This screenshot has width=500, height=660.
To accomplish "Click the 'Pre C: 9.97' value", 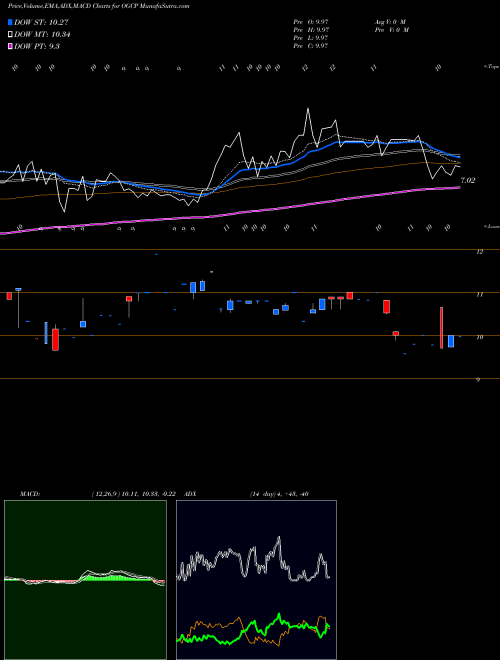I will 311,46.
